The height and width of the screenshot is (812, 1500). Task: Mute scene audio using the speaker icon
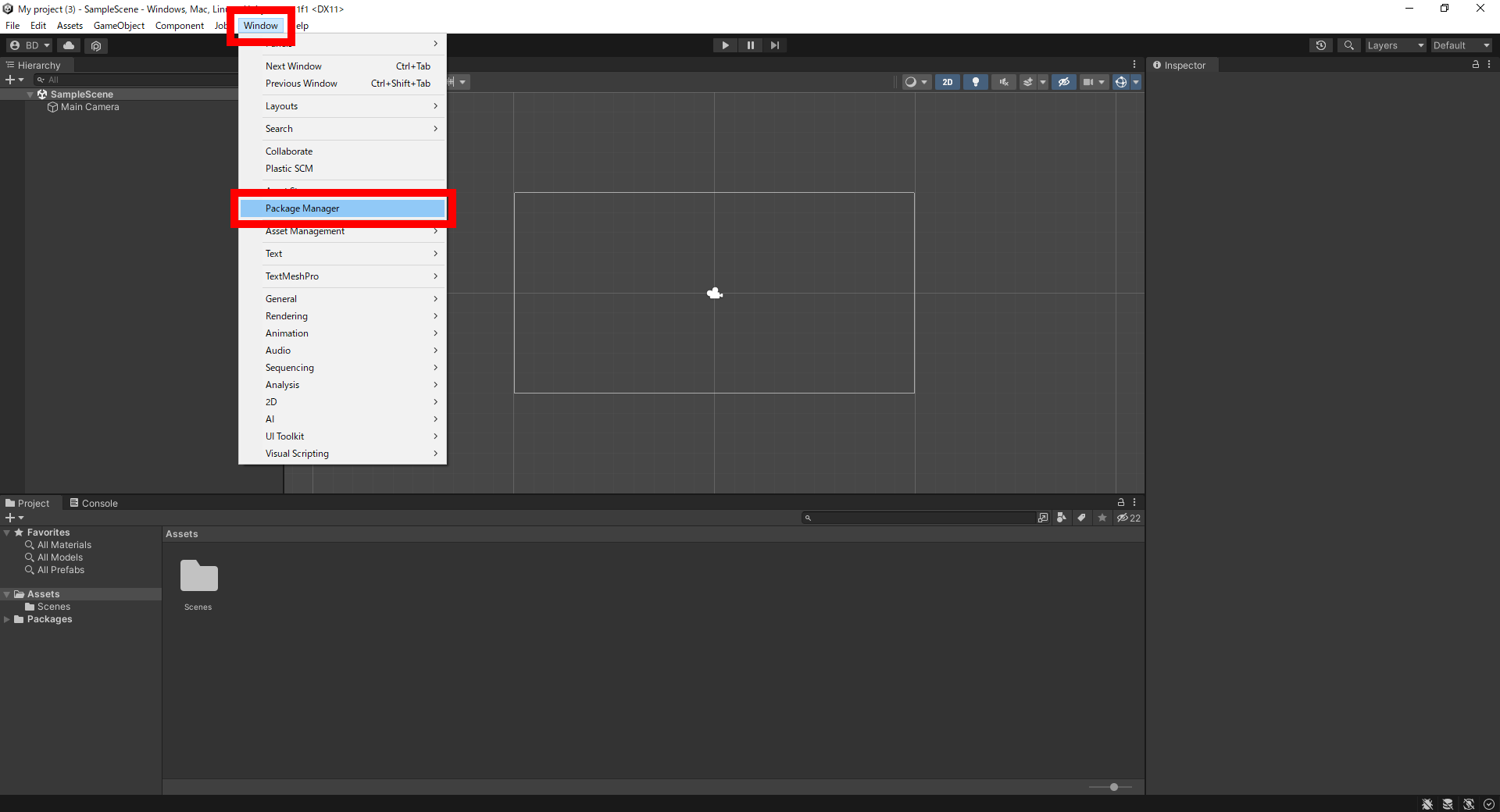coord(1003,82)
